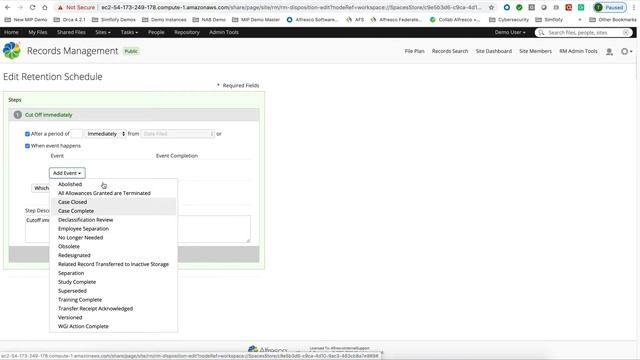640x360 pixels.
Task: Open Shared Files in the top bar
Action: (71, 32)
